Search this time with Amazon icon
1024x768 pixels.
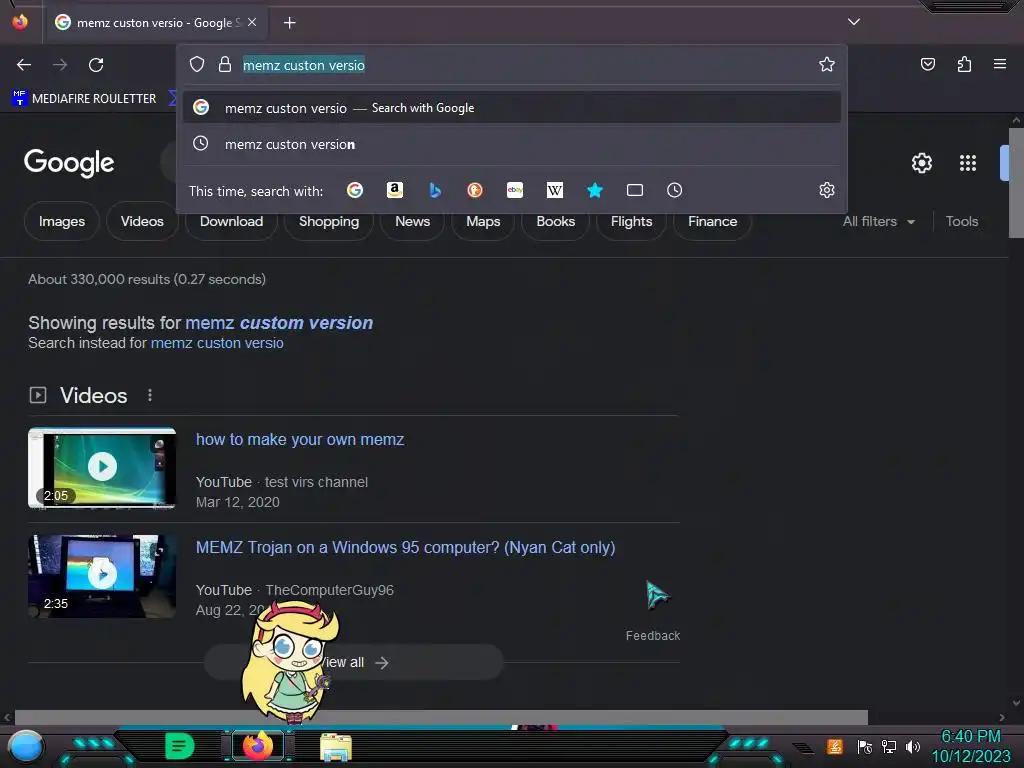[394, 190]
